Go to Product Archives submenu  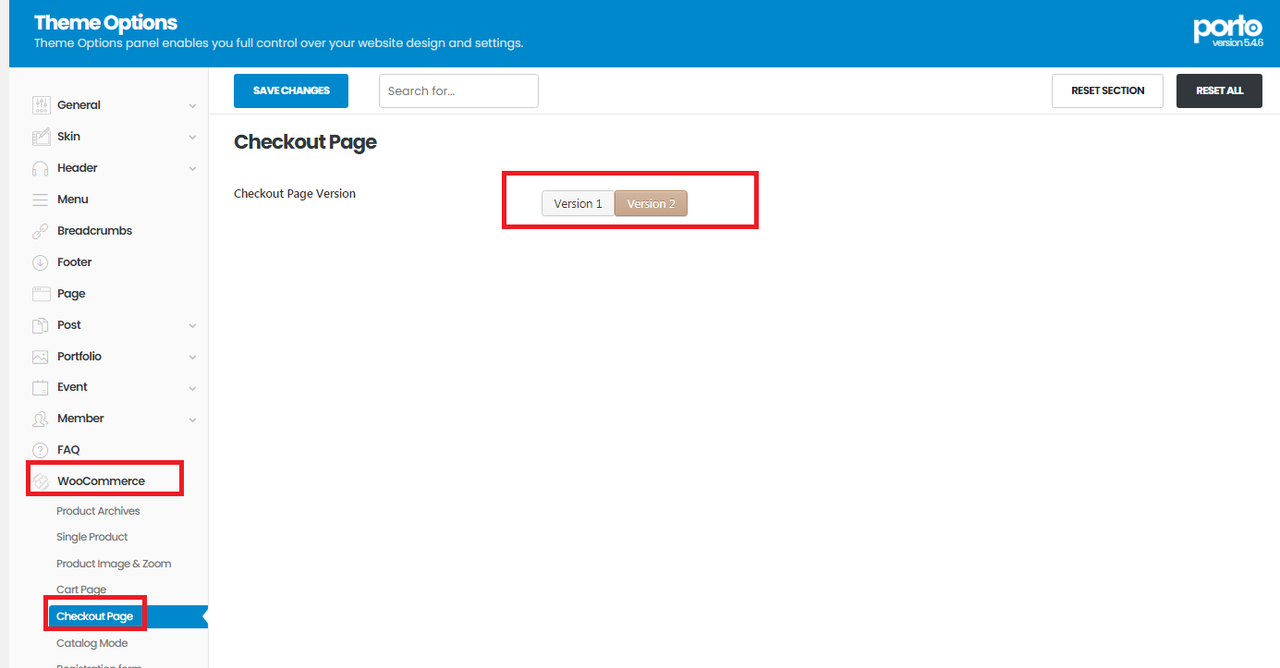click(98, 511)
